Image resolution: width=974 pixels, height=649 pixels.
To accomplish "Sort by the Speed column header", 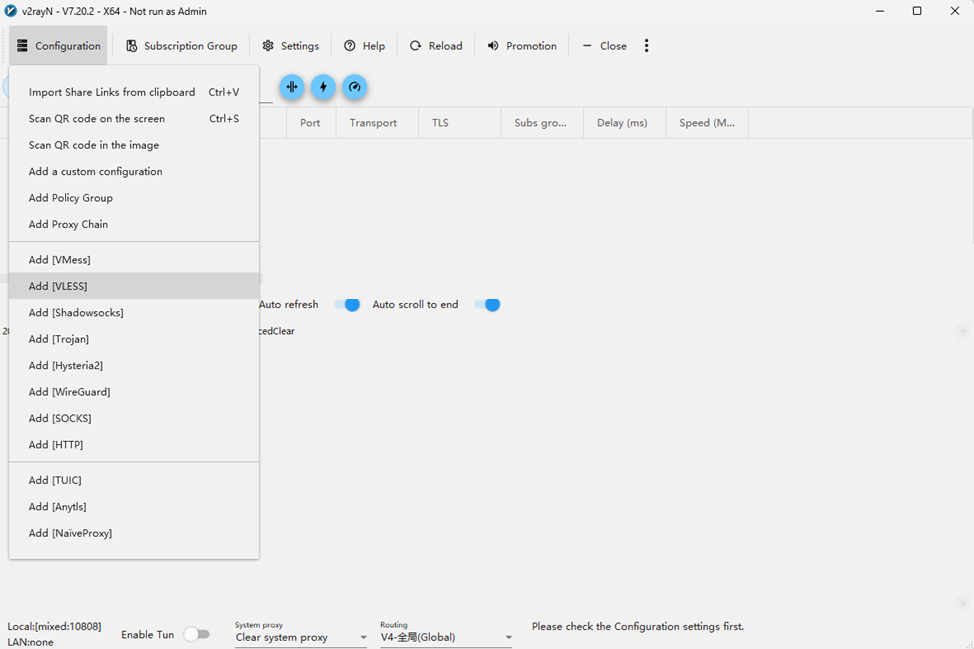I will tap(707, 122).
